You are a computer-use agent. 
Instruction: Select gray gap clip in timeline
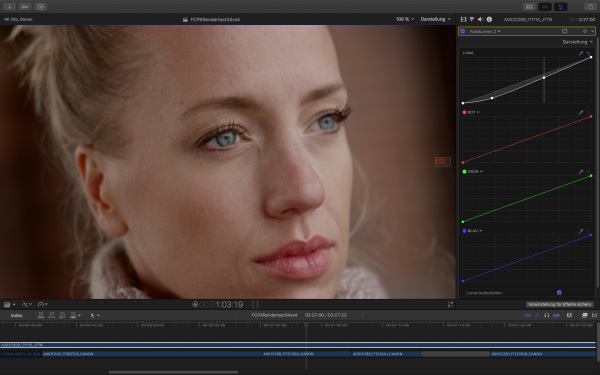point(455,354)
